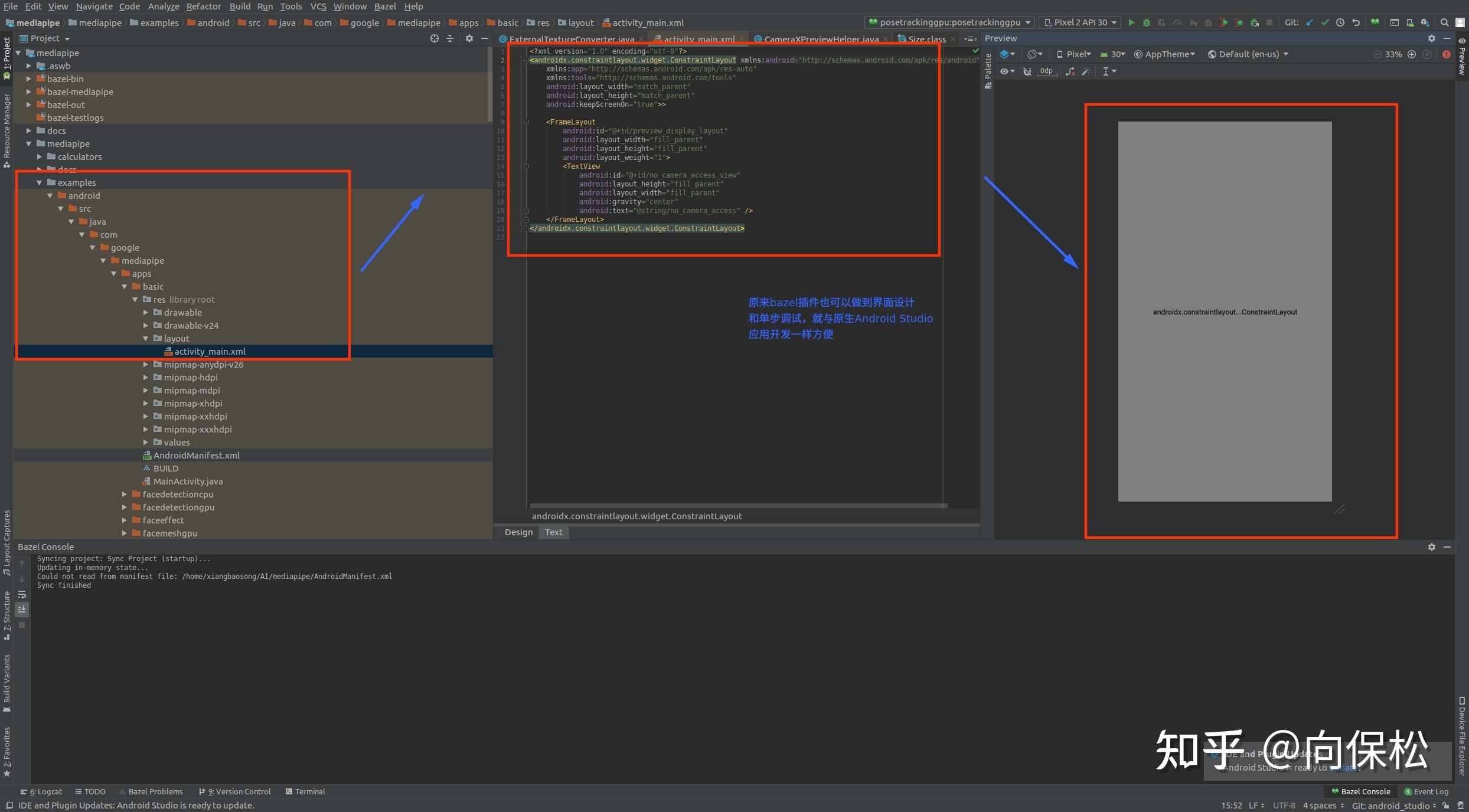1469x812 pixels.
Task: Open the Bazel menu
Action: [384, 6]
